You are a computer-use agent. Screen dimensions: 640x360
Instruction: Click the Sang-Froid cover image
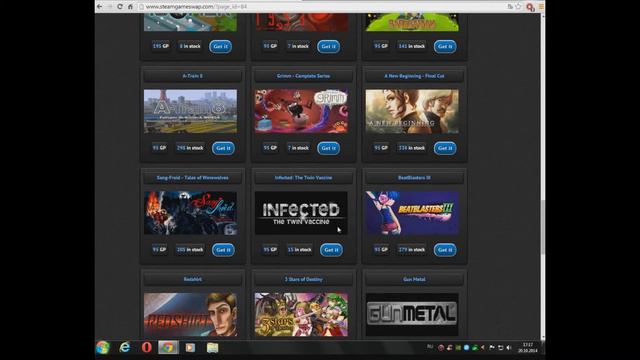190,213
